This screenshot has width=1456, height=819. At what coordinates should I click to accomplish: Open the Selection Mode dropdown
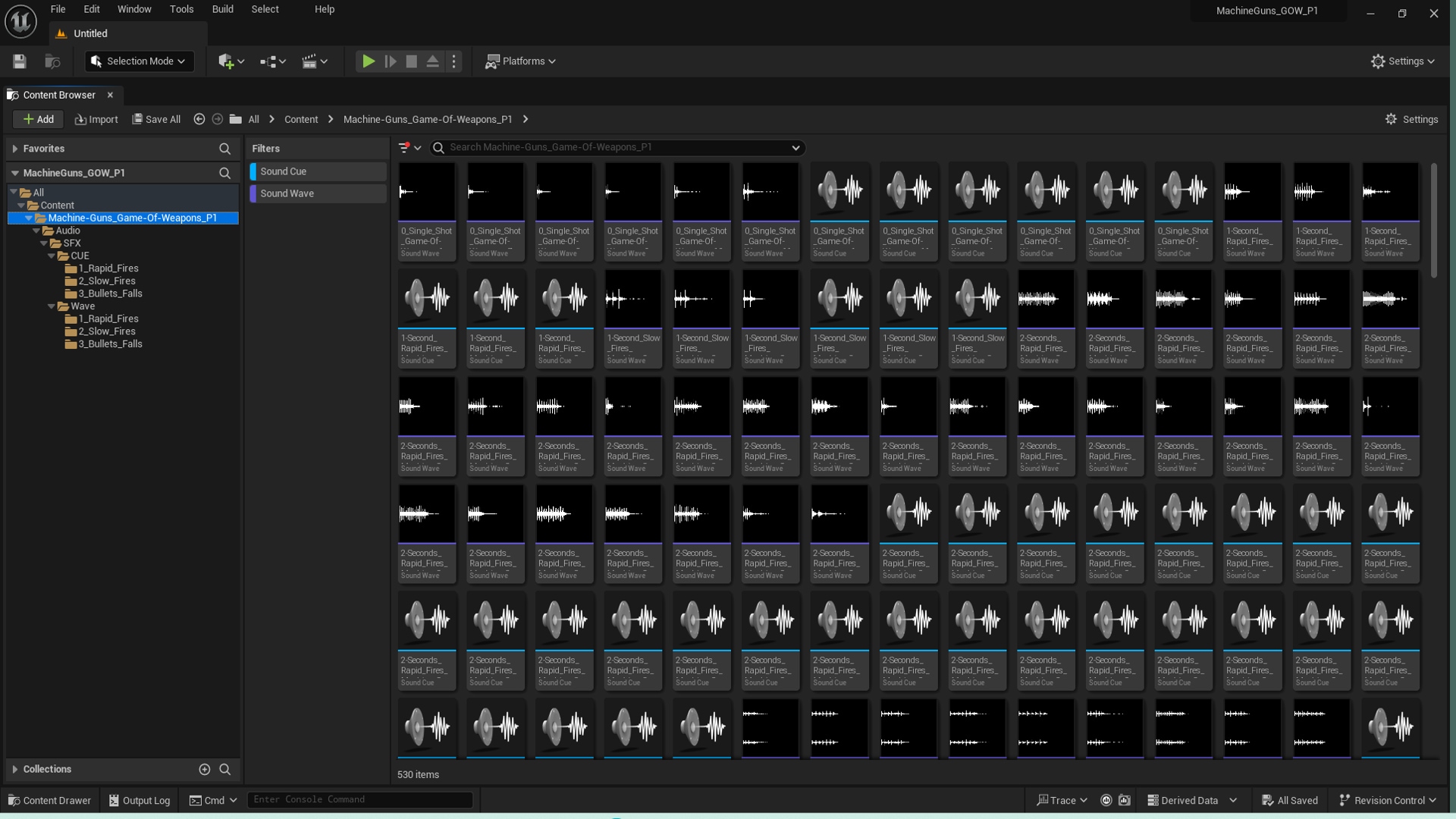[x=140, y=61]
